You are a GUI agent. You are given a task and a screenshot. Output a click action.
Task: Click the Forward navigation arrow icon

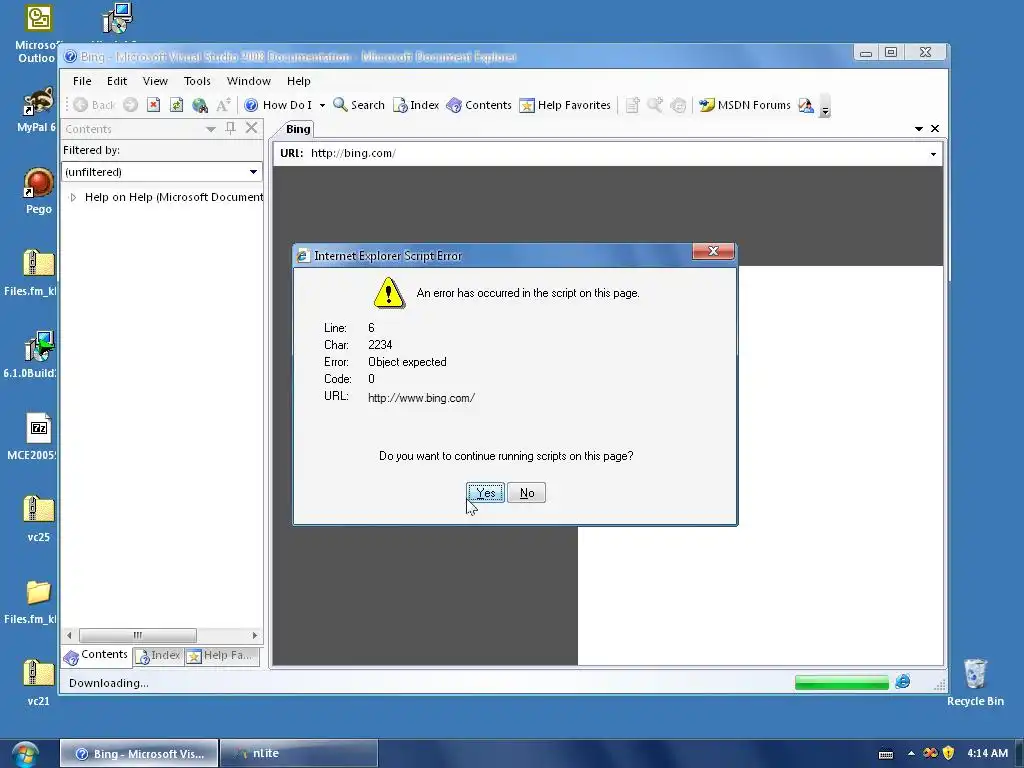pyautogui.click(x=131, y=105)
